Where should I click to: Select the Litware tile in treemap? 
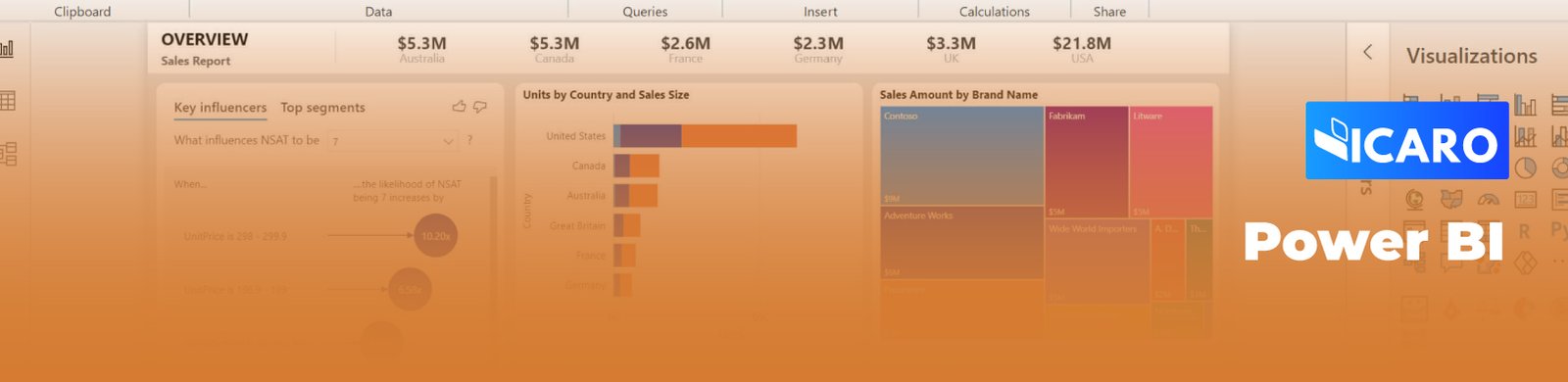pos(1171,163)
